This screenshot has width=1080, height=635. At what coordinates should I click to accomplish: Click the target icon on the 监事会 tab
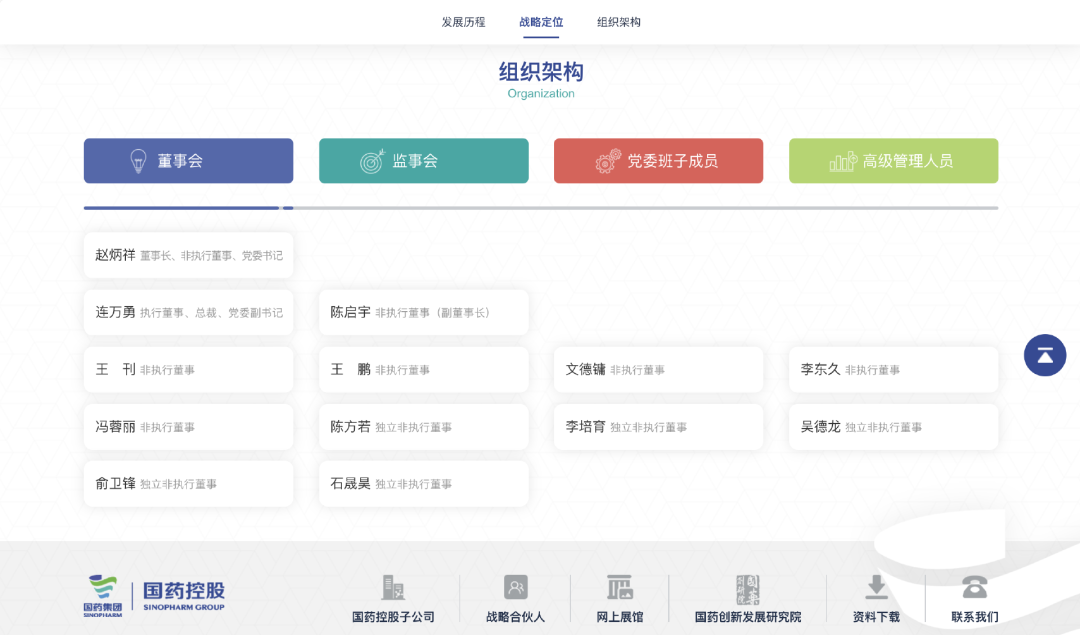pyautogui.click(x=371, y=160)
